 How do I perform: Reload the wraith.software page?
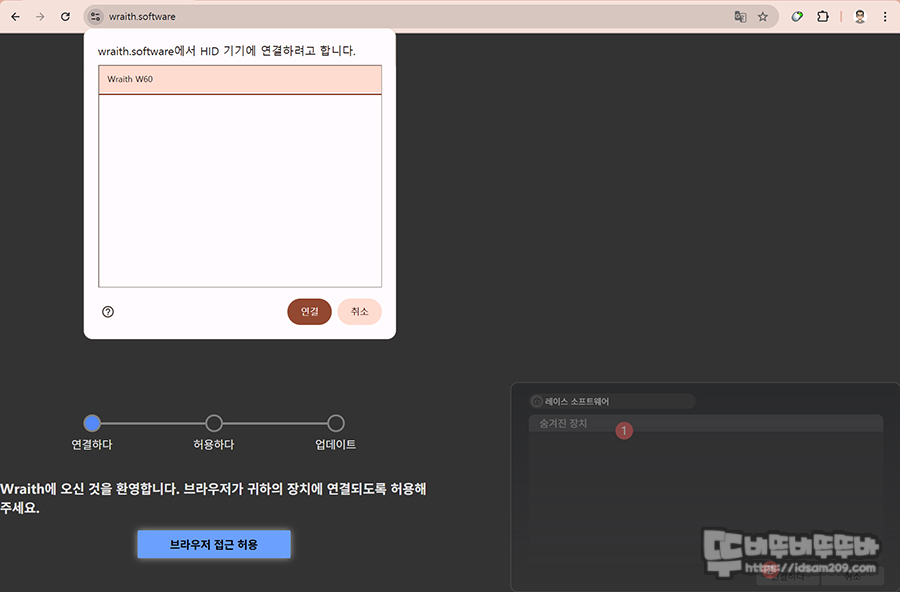click(x=65, y=17)
